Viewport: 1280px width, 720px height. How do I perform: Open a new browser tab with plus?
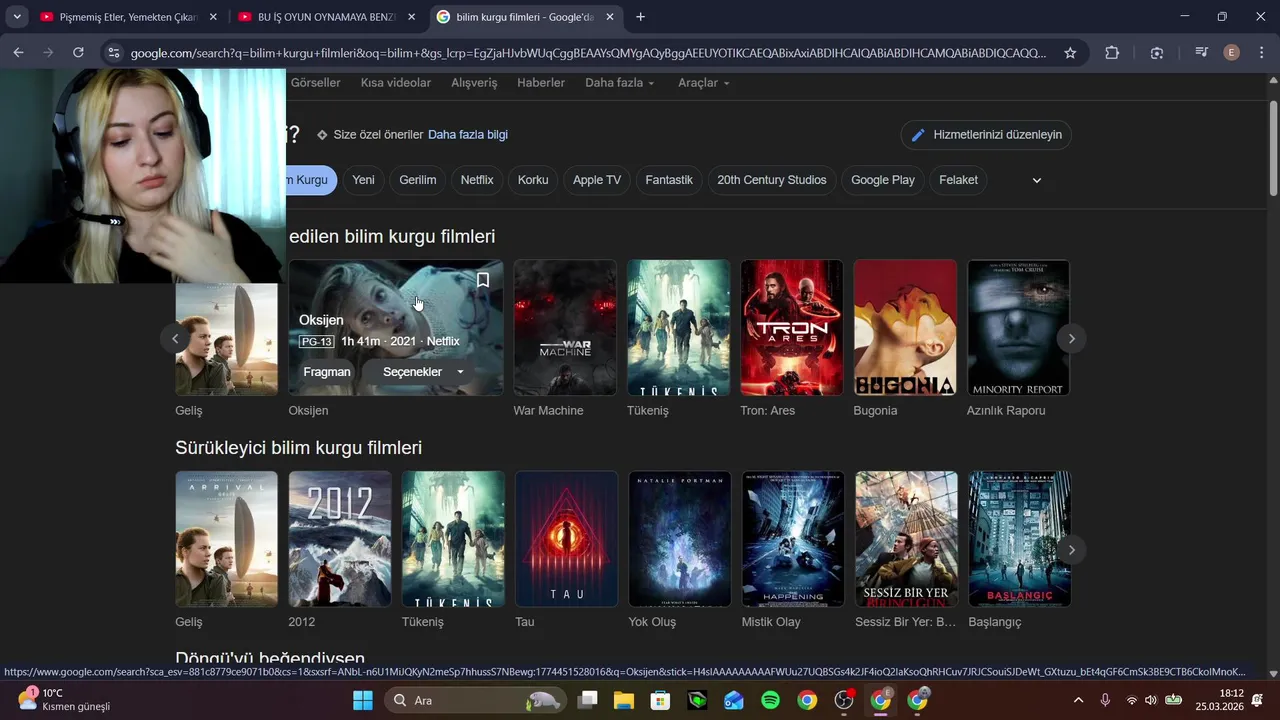640,17
